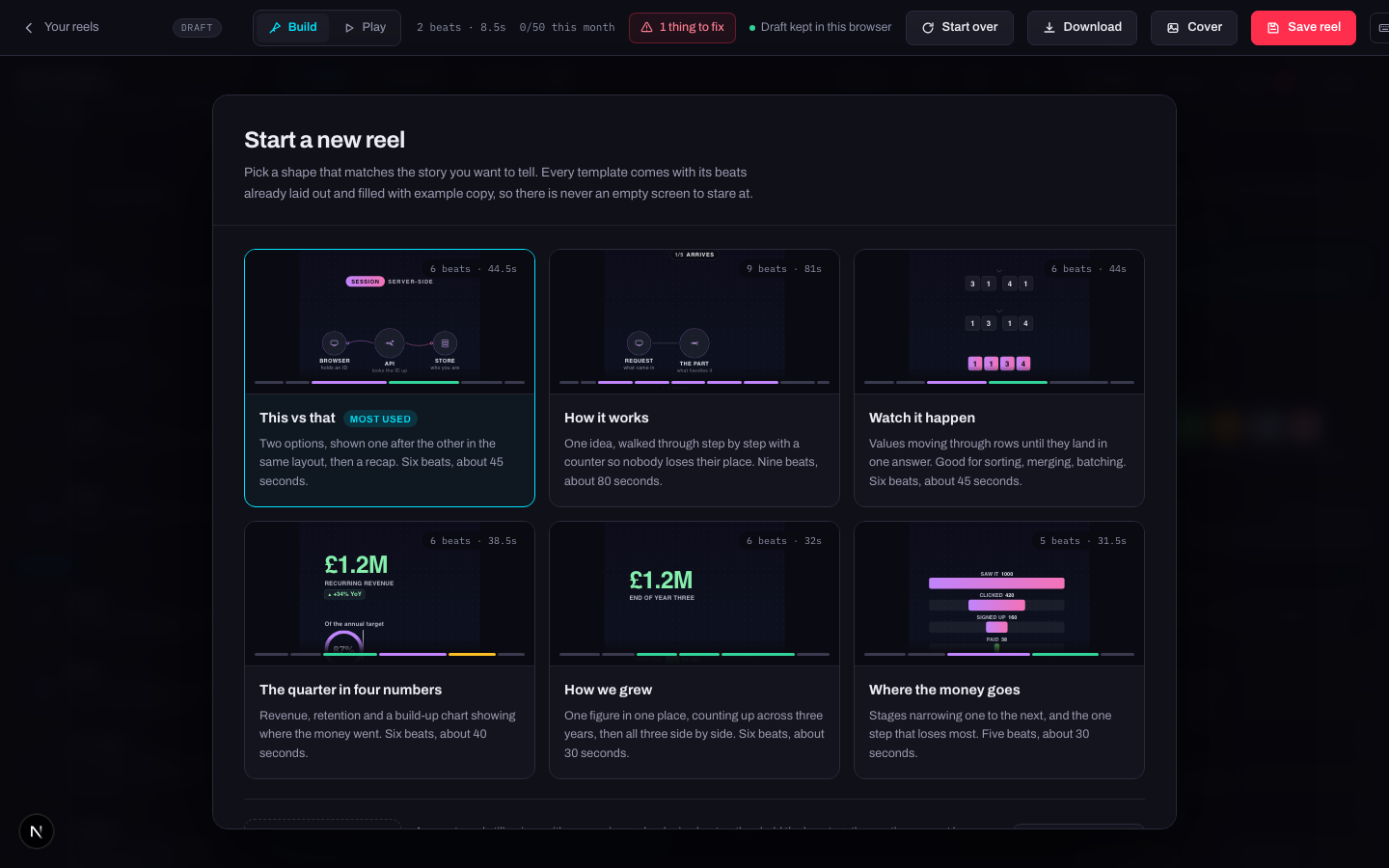Viewport: 1389px width, 868px height.
Task: Choose the How it works template card
Action: [694, 378]
